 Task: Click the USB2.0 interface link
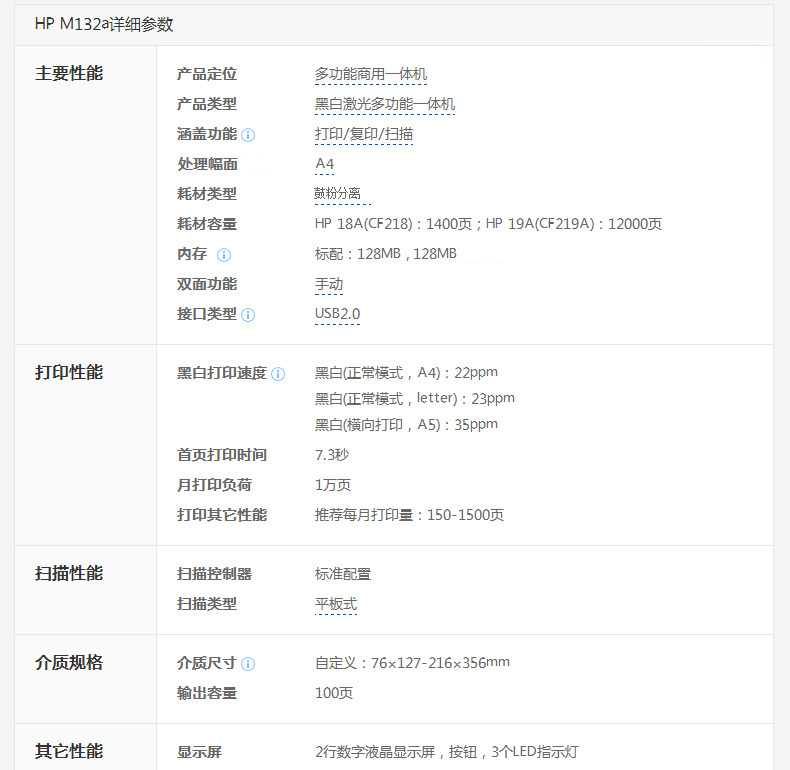(337, 314)
